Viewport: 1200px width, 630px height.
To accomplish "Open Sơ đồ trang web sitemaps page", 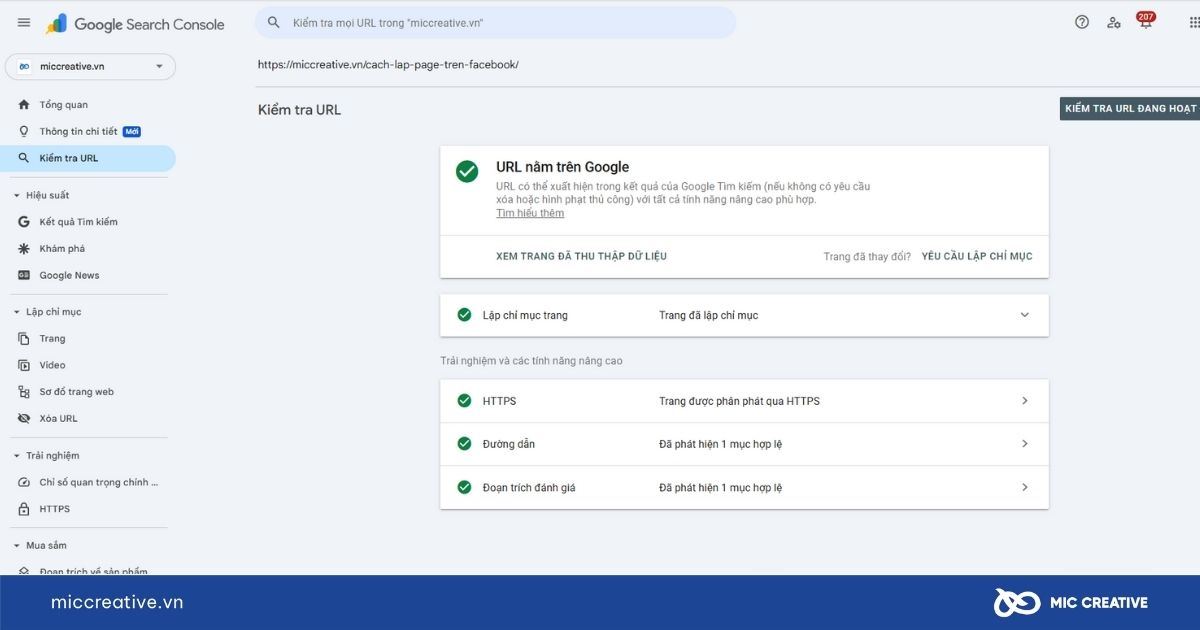I will point(76,392).
